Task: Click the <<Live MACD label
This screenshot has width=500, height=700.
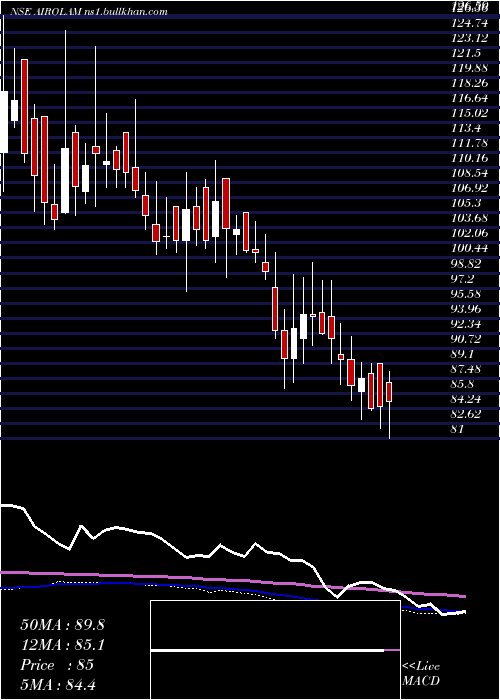Action: (x=421, y=673)
